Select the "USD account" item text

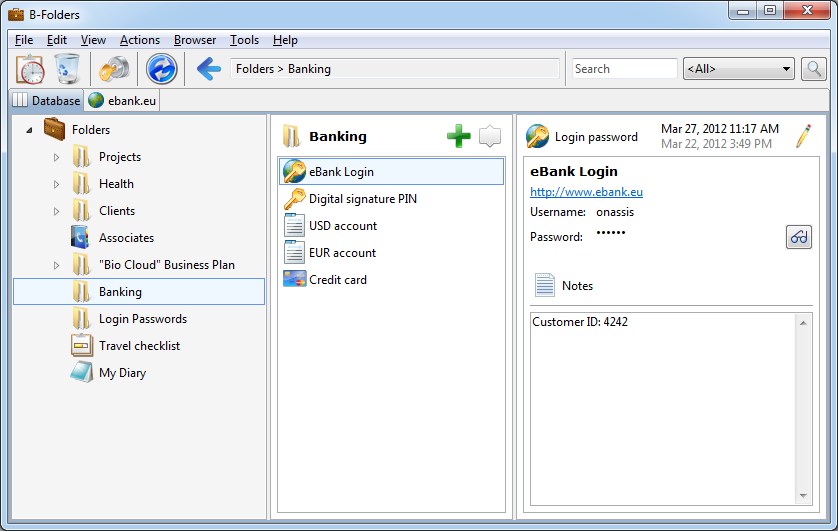point(343,225)
